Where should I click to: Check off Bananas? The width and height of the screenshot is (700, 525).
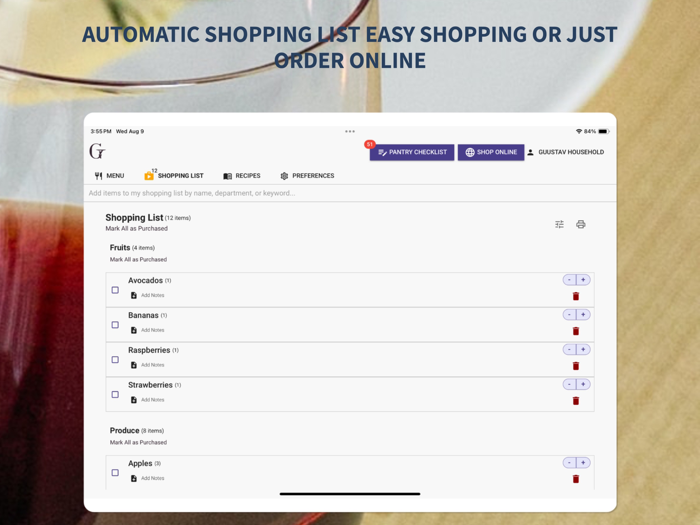click(115, 325)
